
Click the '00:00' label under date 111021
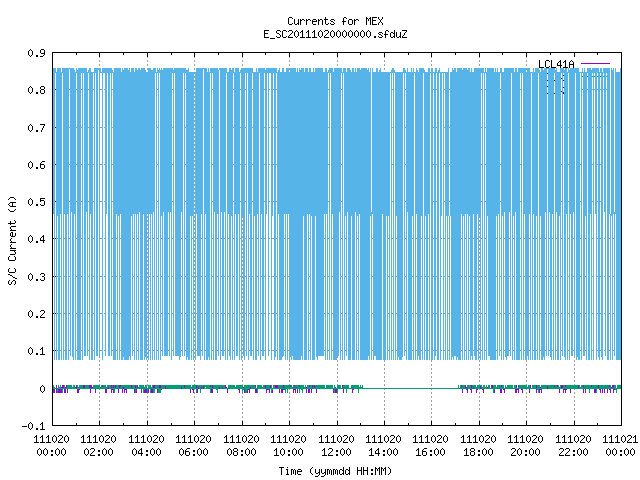(620, 452)
